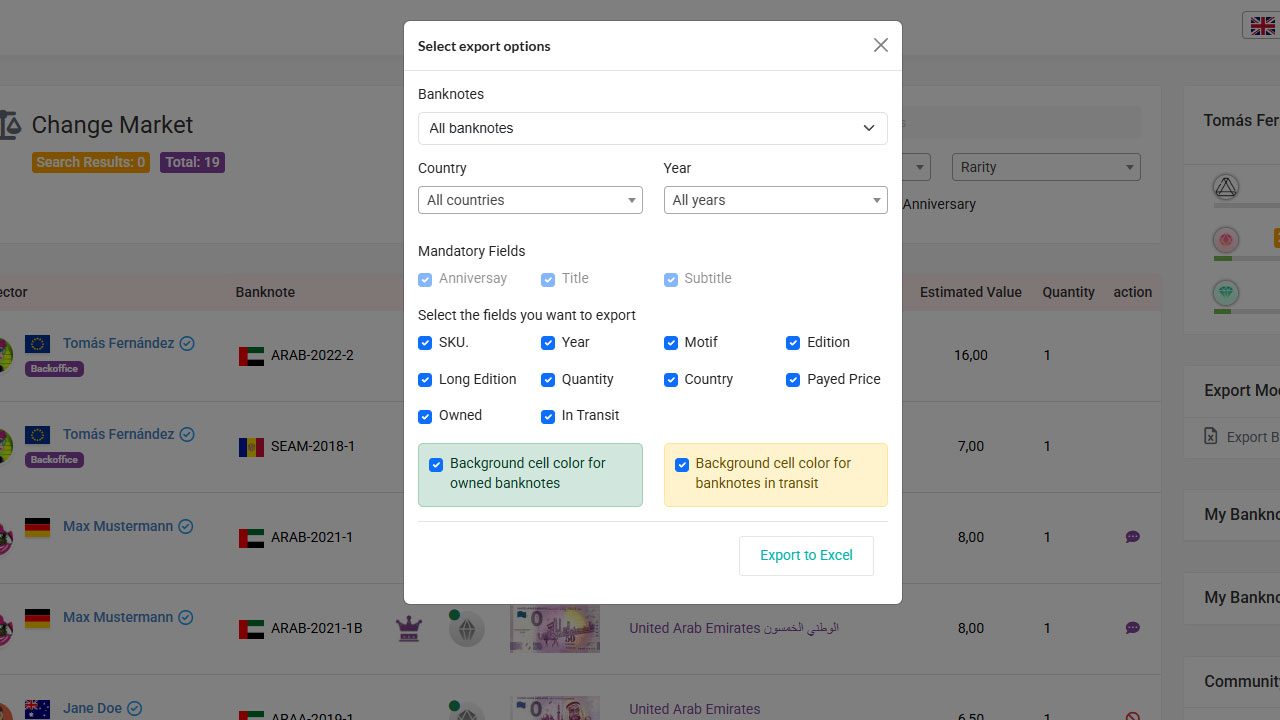Click the UAE flag beside ARAB-2022-2
Image resolution: width=1280 pixels, height=720 pixels.
pos(251,356)
